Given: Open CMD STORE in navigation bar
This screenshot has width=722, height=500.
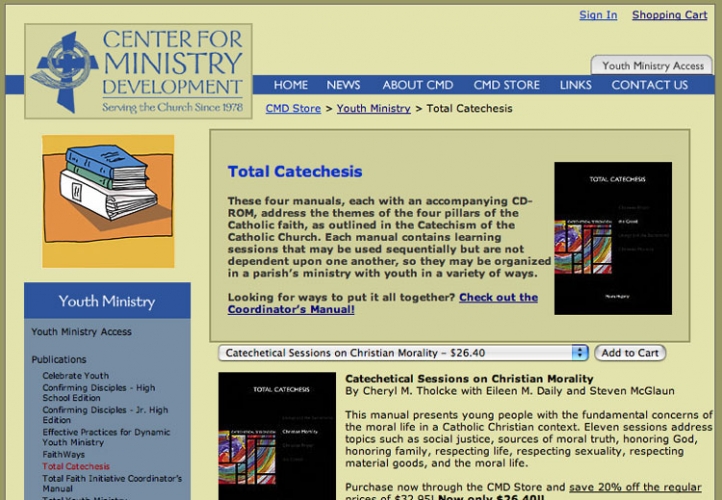Looking at the screenshot, I should 507,85.
